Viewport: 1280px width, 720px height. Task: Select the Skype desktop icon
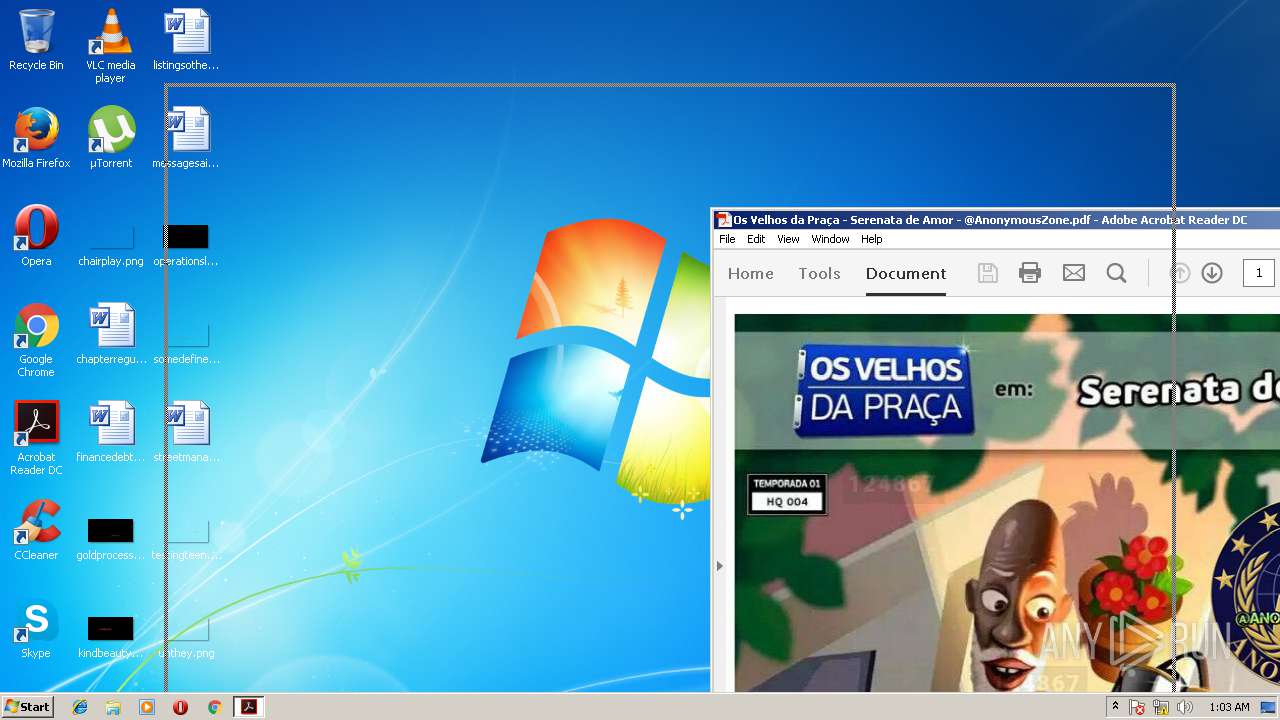point(36,628)
